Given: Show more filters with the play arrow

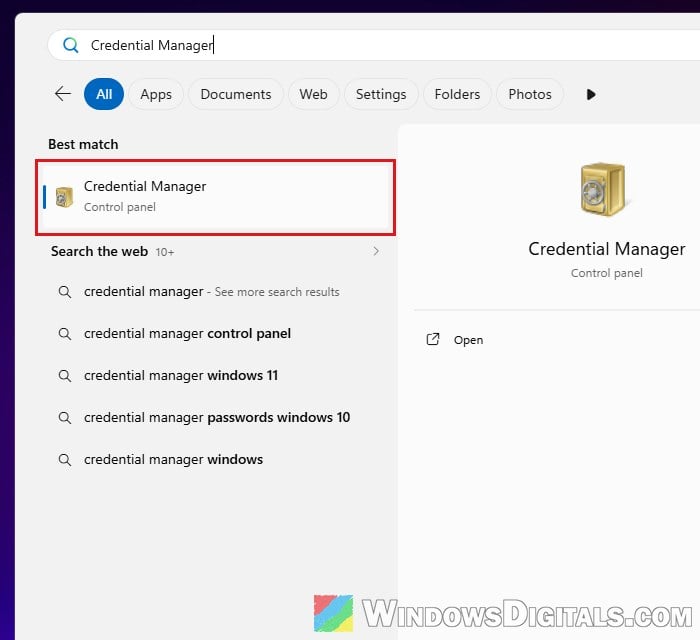Looking at the screenshot, I should click(591, 95).
